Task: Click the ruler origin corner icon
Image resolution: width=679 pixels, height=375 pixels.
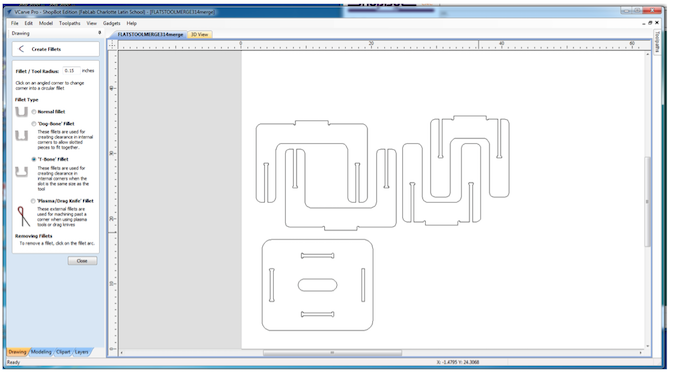Action: [x=112, y=45]
